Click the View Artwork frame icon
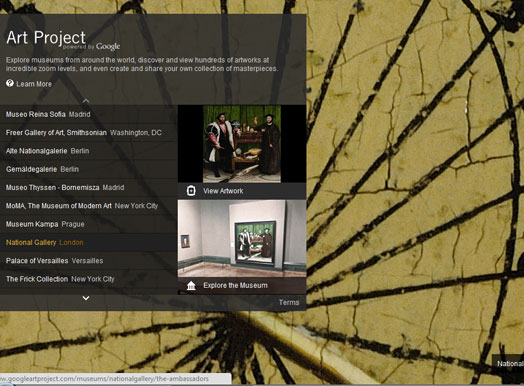 pyautogui.click(x=191, y=190)
